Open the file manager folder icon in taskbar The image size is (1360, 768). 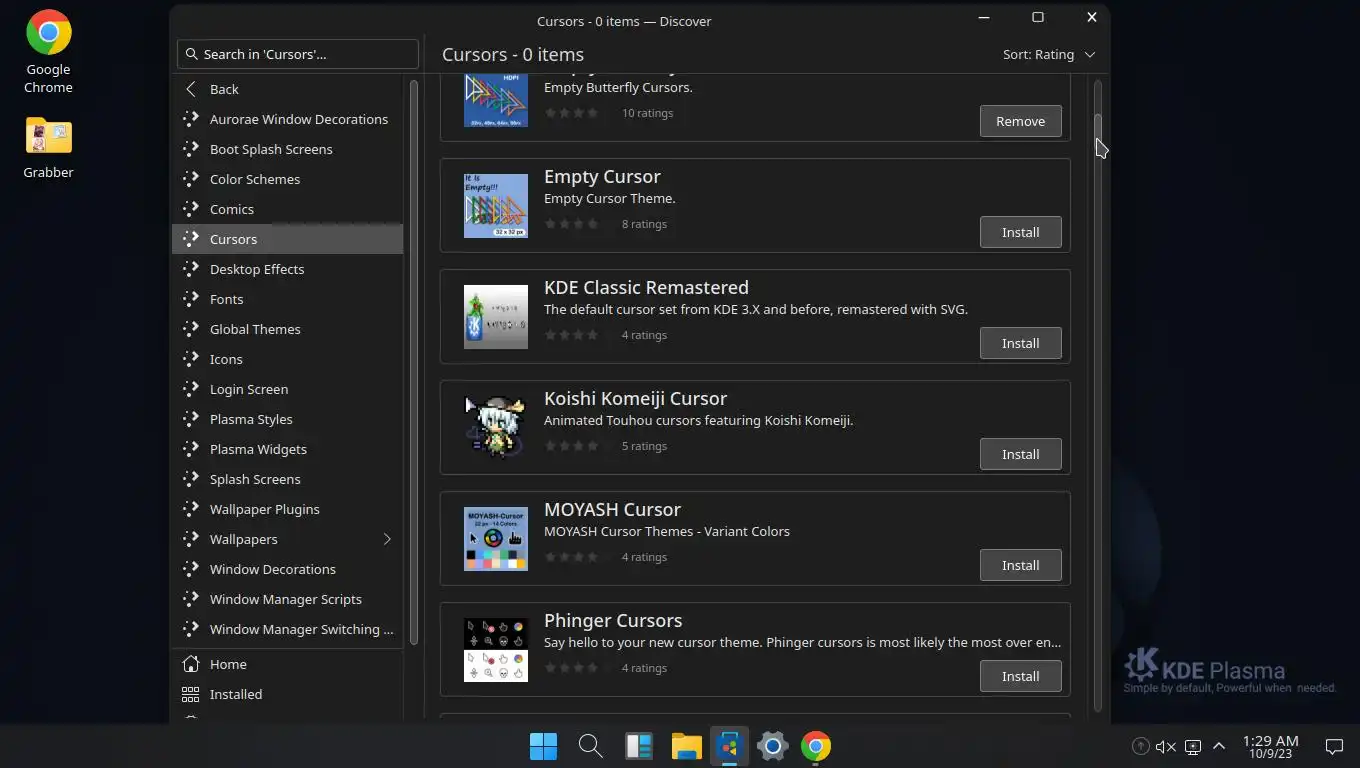pos(686,746)
